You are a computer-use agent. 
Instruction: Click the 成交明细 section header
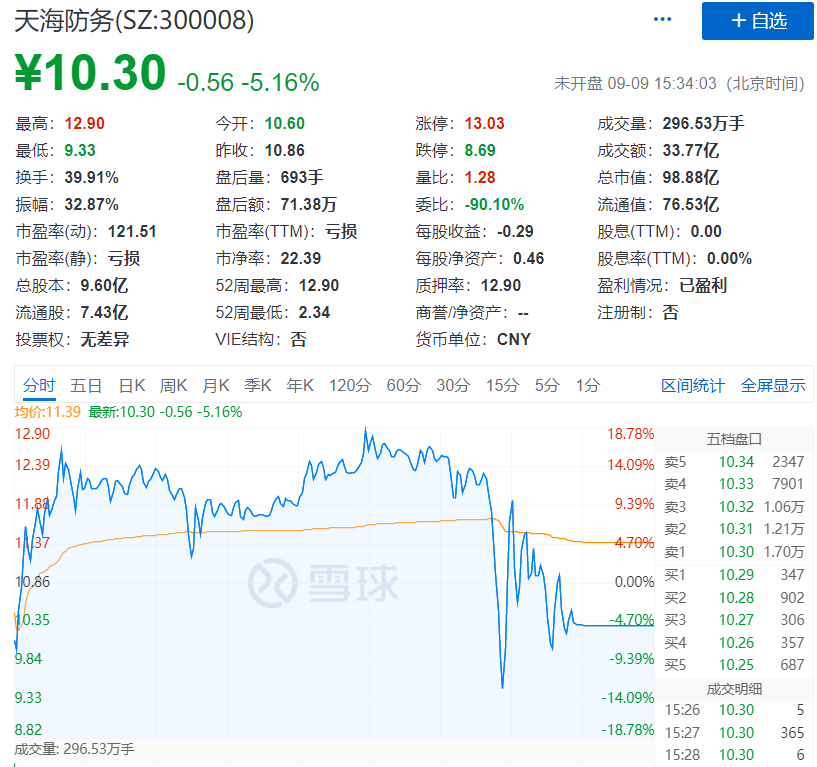coord(734,689)
